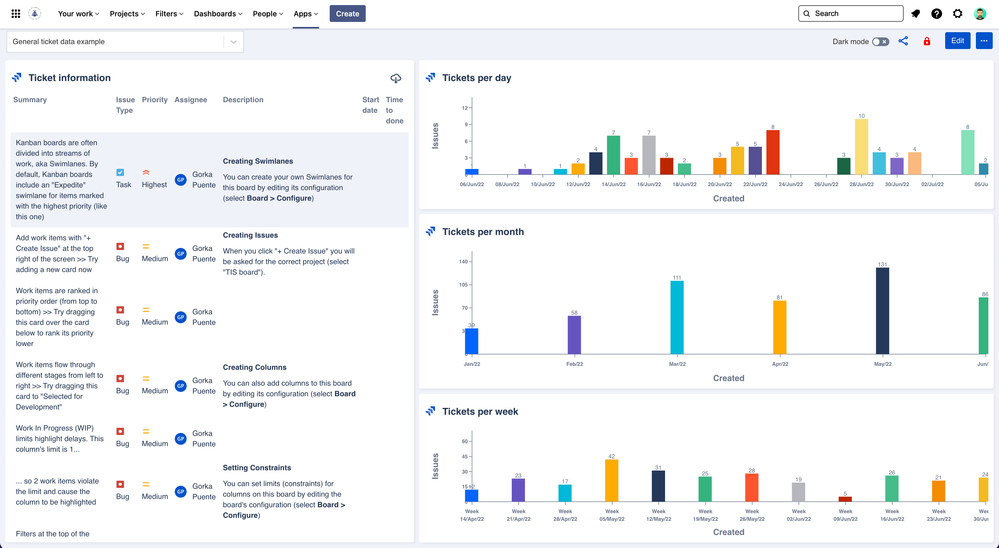Click the Search input field
This screenshot has height=548, width=999.
tap(851, 13)
